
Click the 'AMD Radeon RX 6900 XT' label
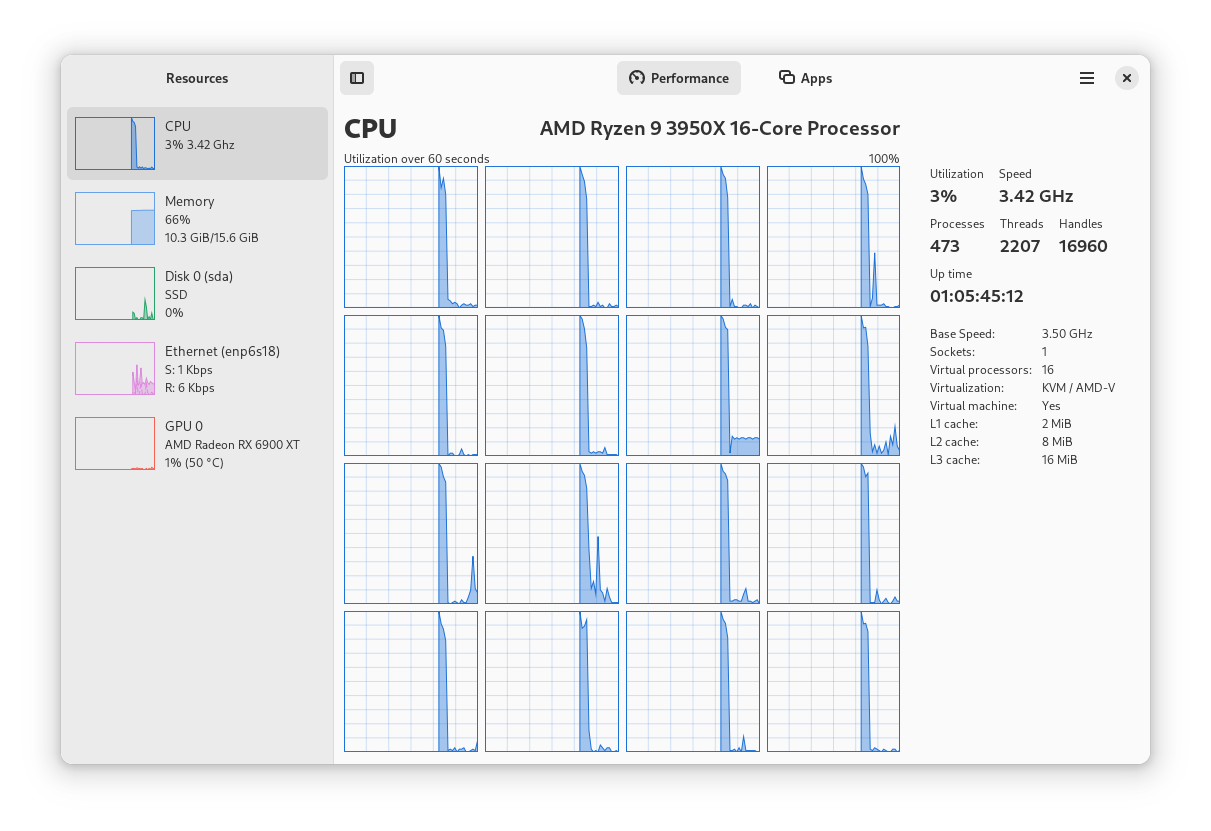coord(232,445)
